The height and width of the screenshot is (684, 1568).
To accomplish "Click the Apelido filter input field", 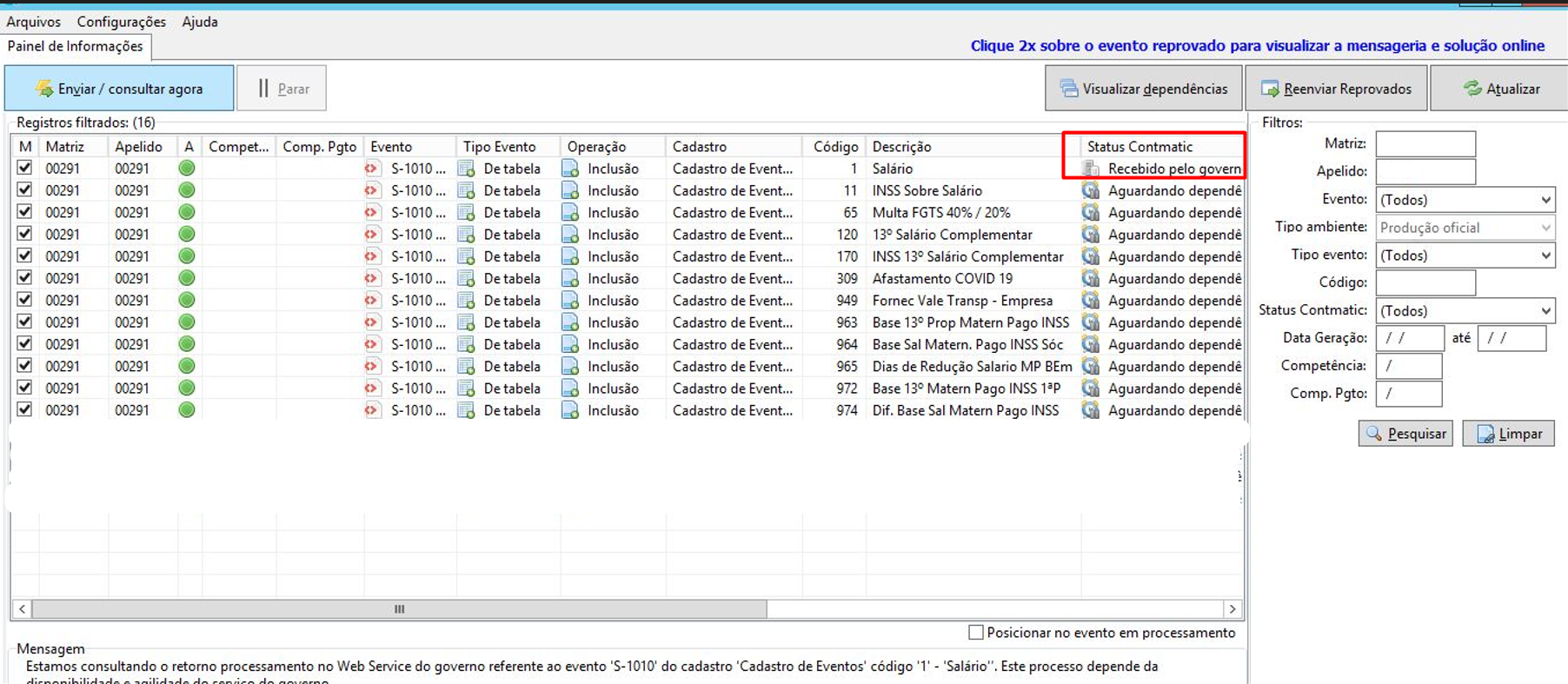I will 1425,172.
